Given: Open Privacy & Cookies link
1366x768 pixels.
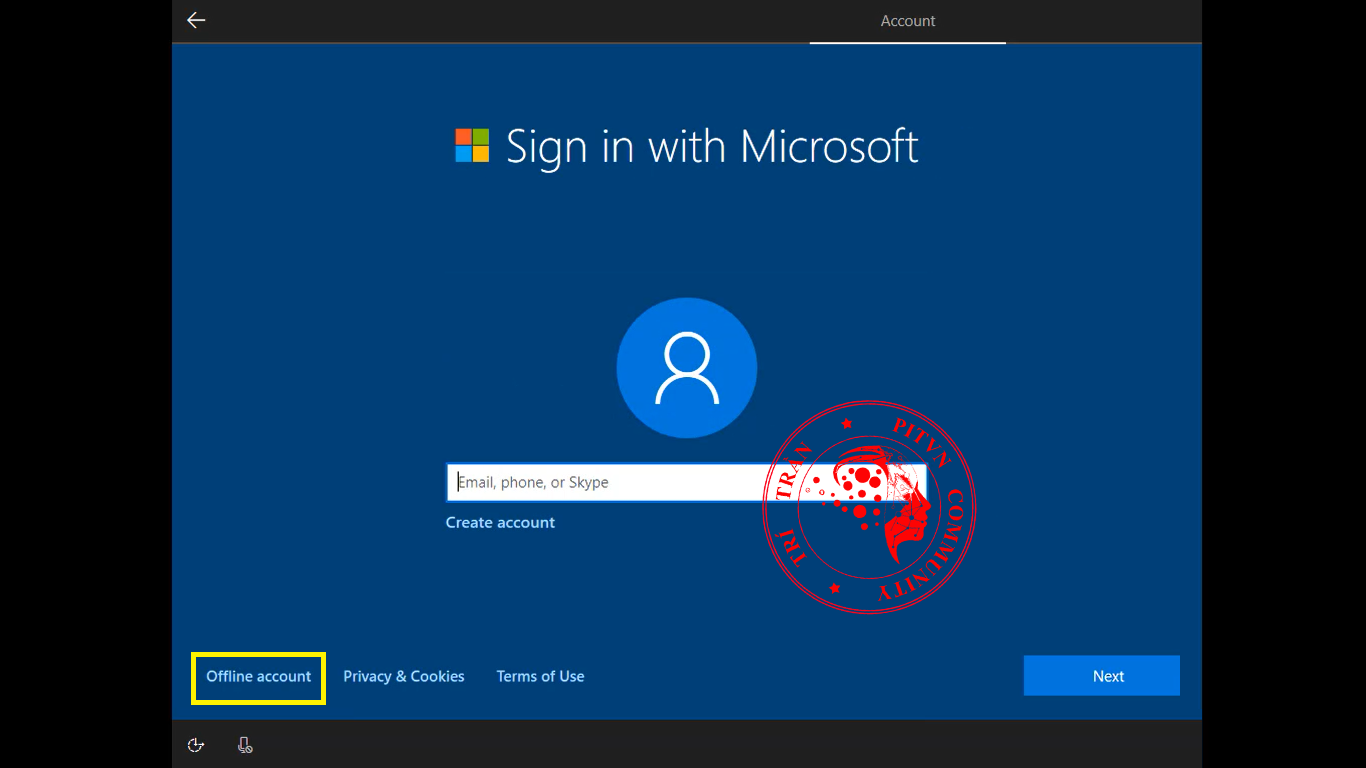Looking at the screenshot, I should tap(404, 677).
